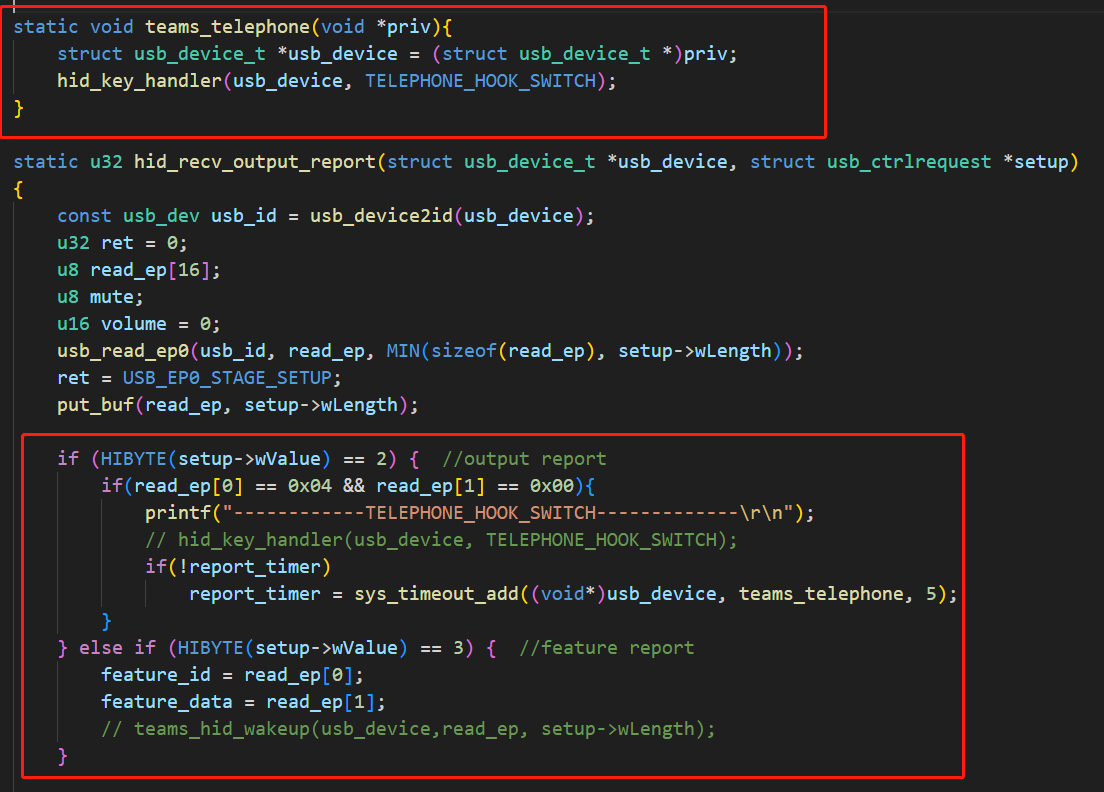The width and height of the screenshot is (1104, 792).
Task: Click the 0x00 hex literal
Action: pyautogui.click(x=551, y=486)
